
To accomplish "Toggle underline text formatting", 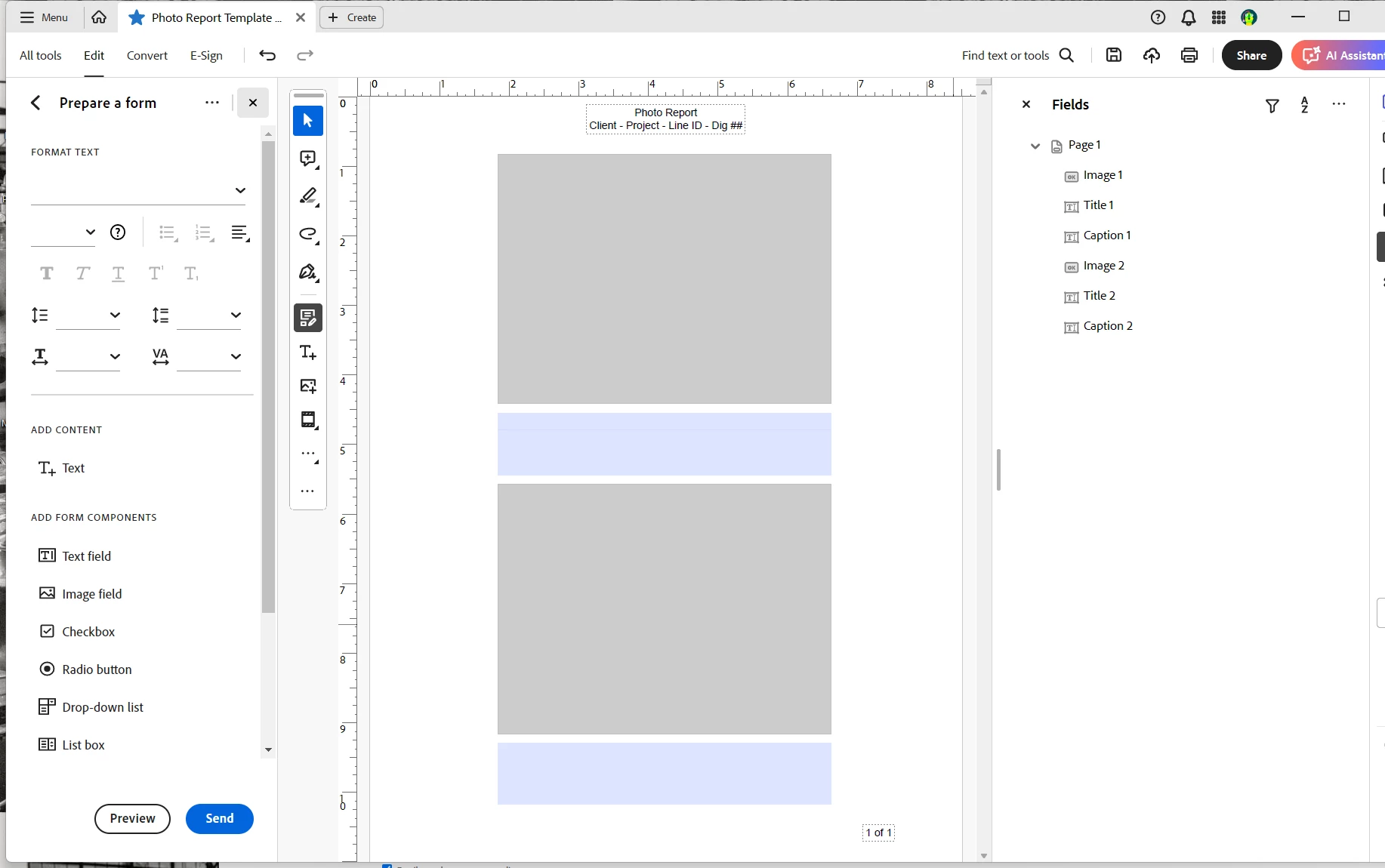I will click(x=119, y=273).
